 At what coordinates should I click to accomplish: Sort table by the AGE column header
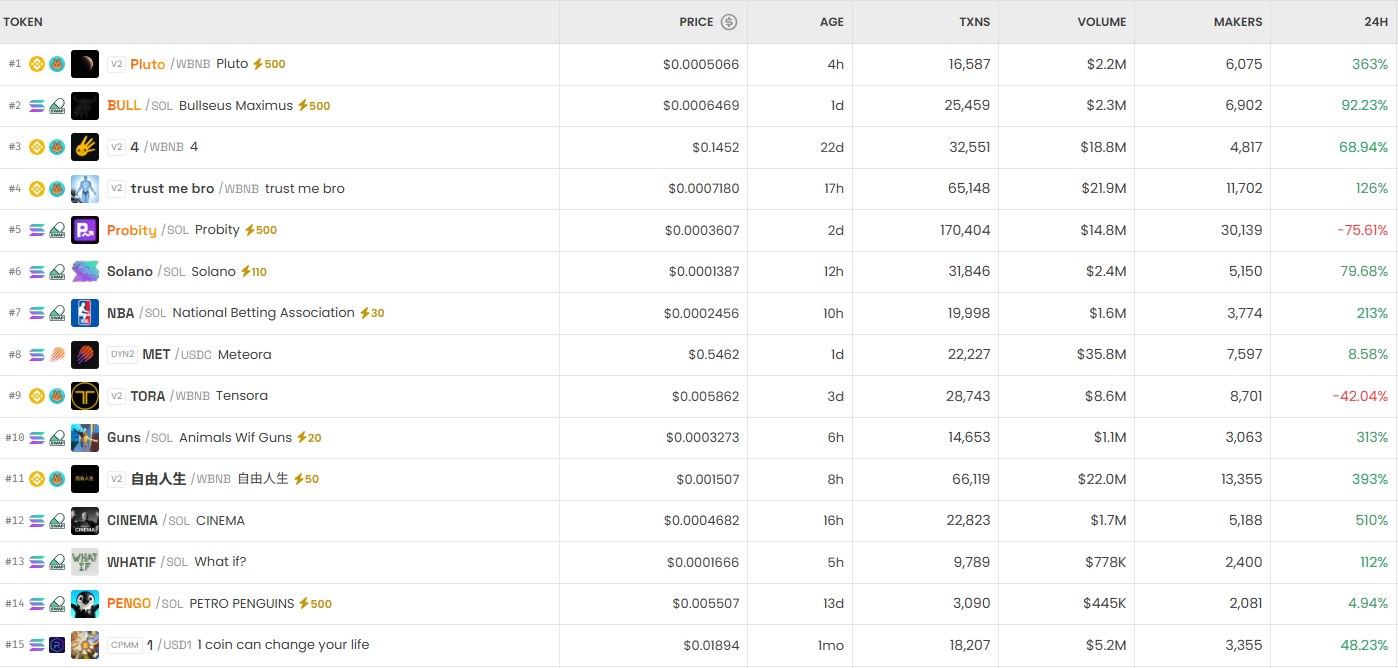pyautogui.click(x=831, y=22)
